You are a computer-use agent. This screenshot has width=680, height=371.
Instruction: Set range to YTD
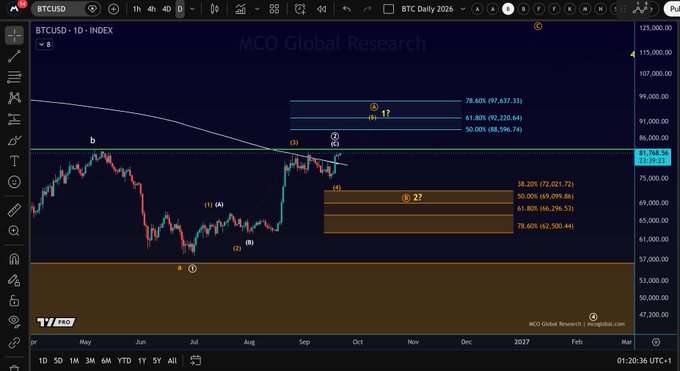tap(124, 361)
